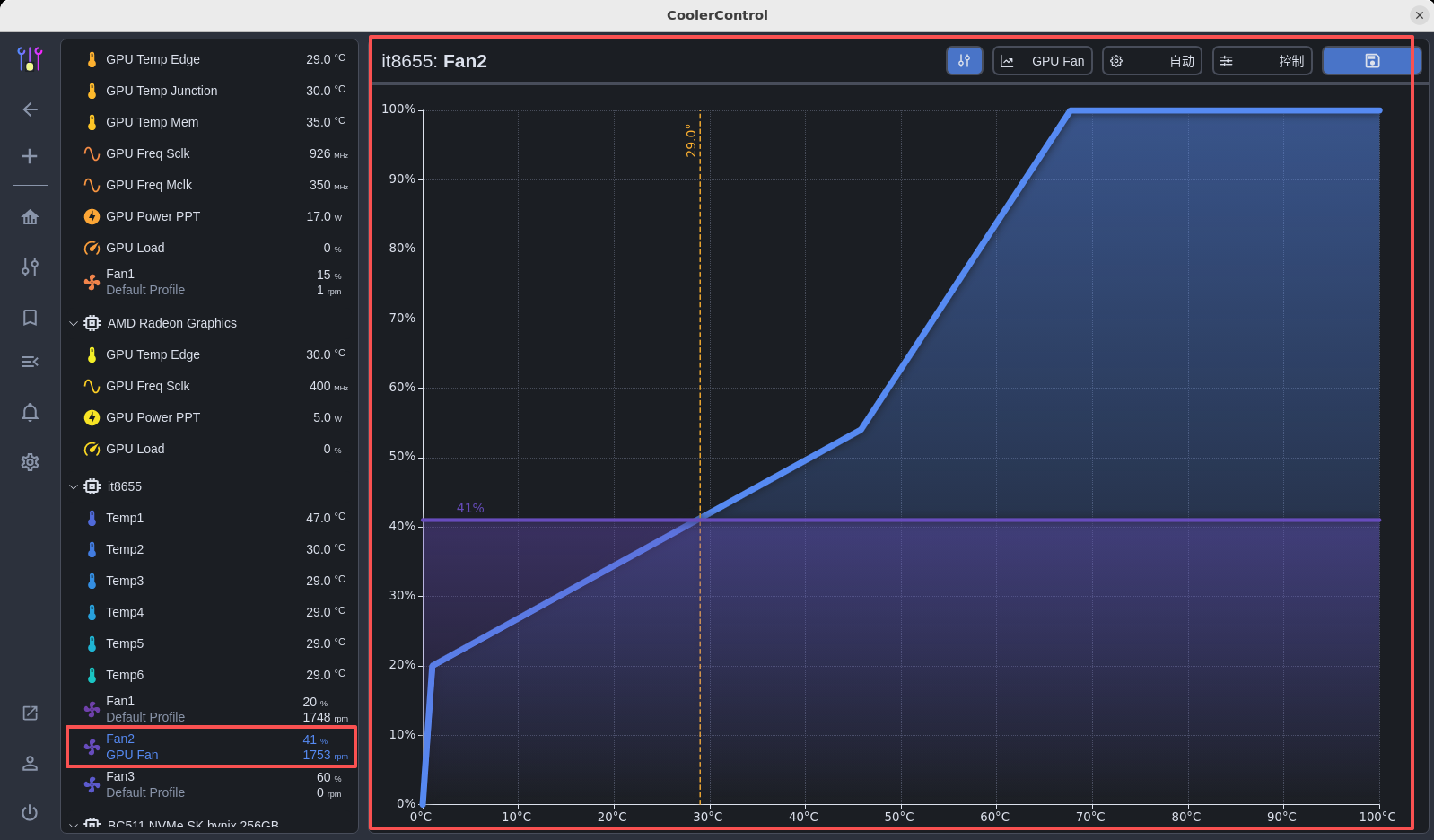Toggle the blue channel controls icon button

(x=964, y=61)
